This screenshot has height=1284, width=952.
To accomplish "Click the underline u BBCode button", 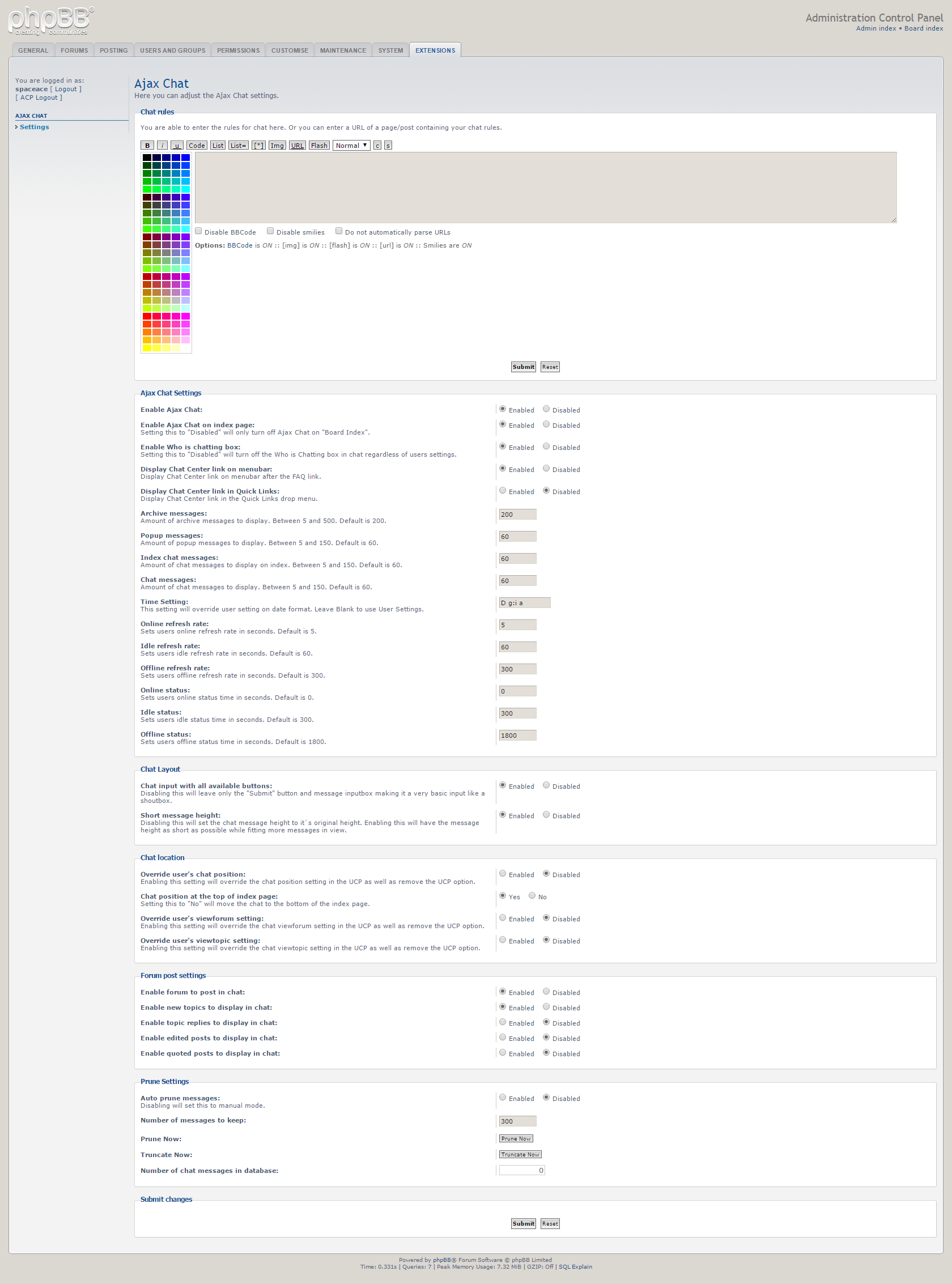I will pyautogui.click(x=177, y=145).
